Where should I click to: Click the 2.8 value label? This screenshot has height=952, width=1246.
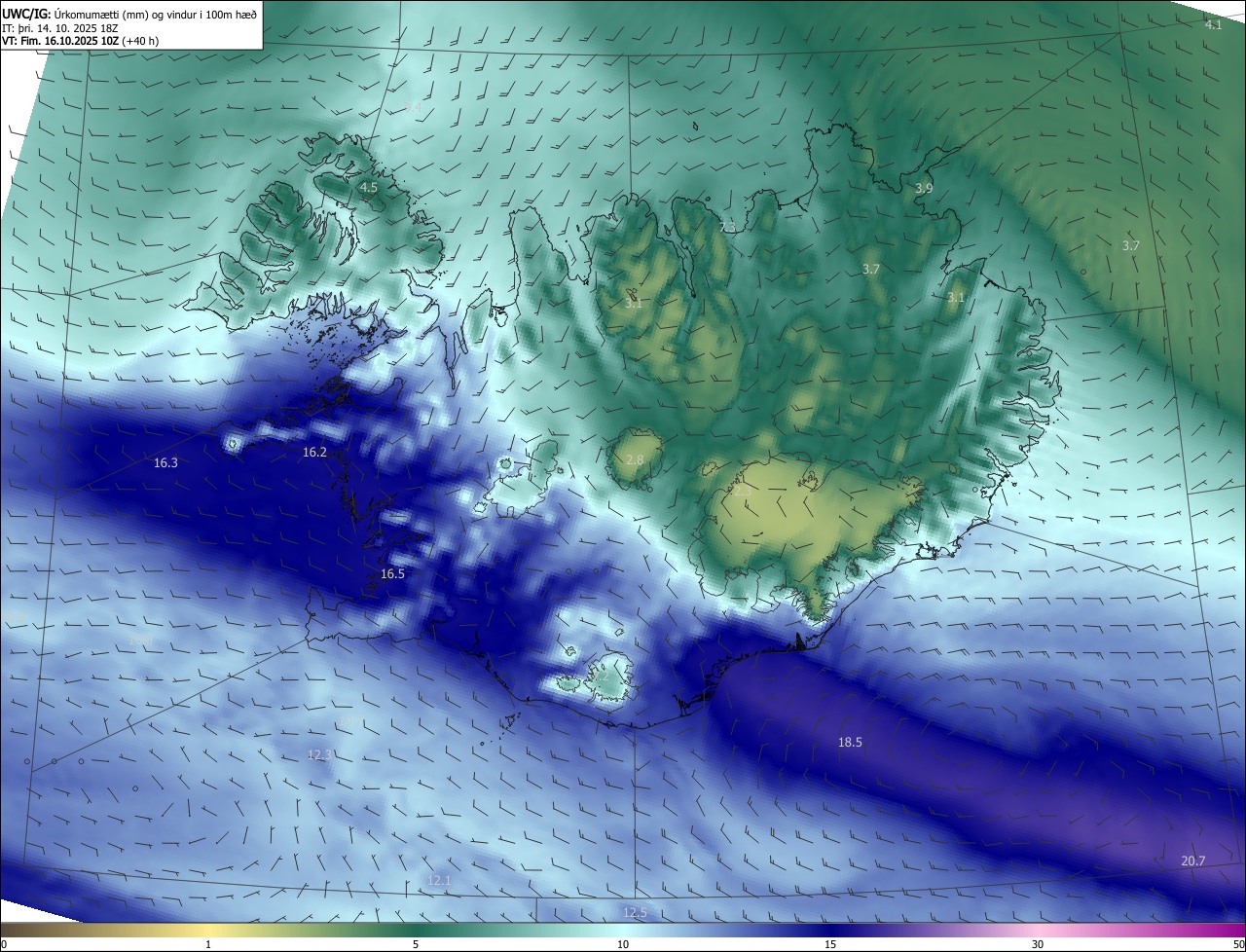tap(635, 459)
